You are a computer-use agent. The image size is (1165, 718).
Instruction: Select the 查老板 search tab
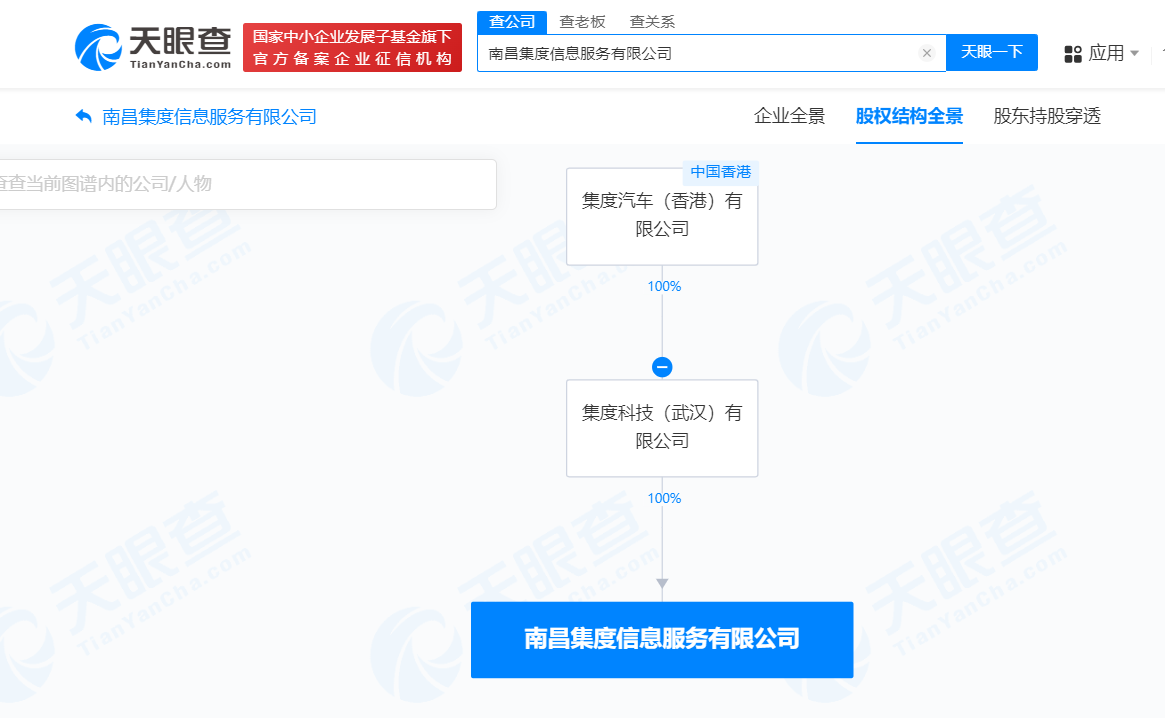582,22
